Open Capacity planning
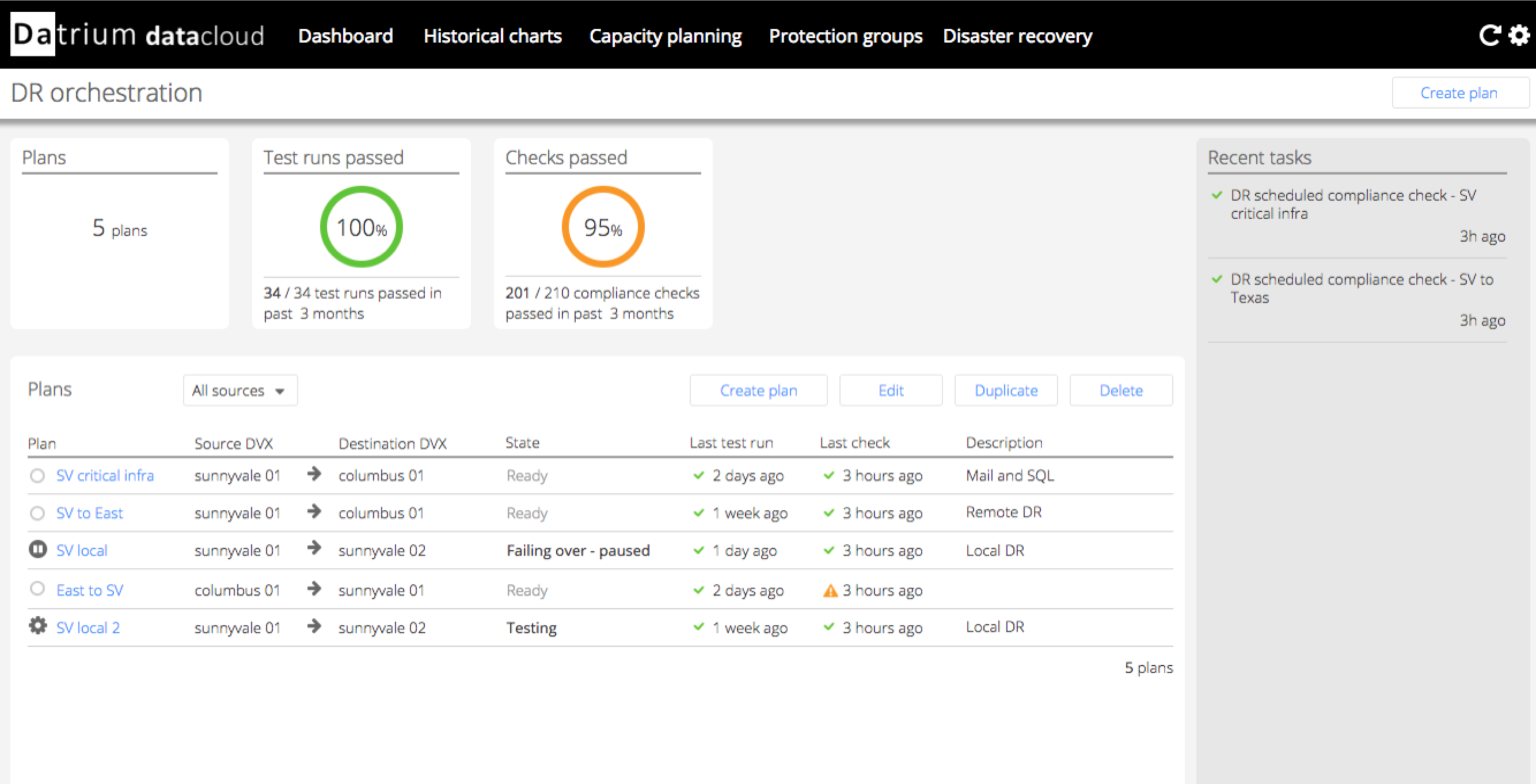 (x=665, y=36)
